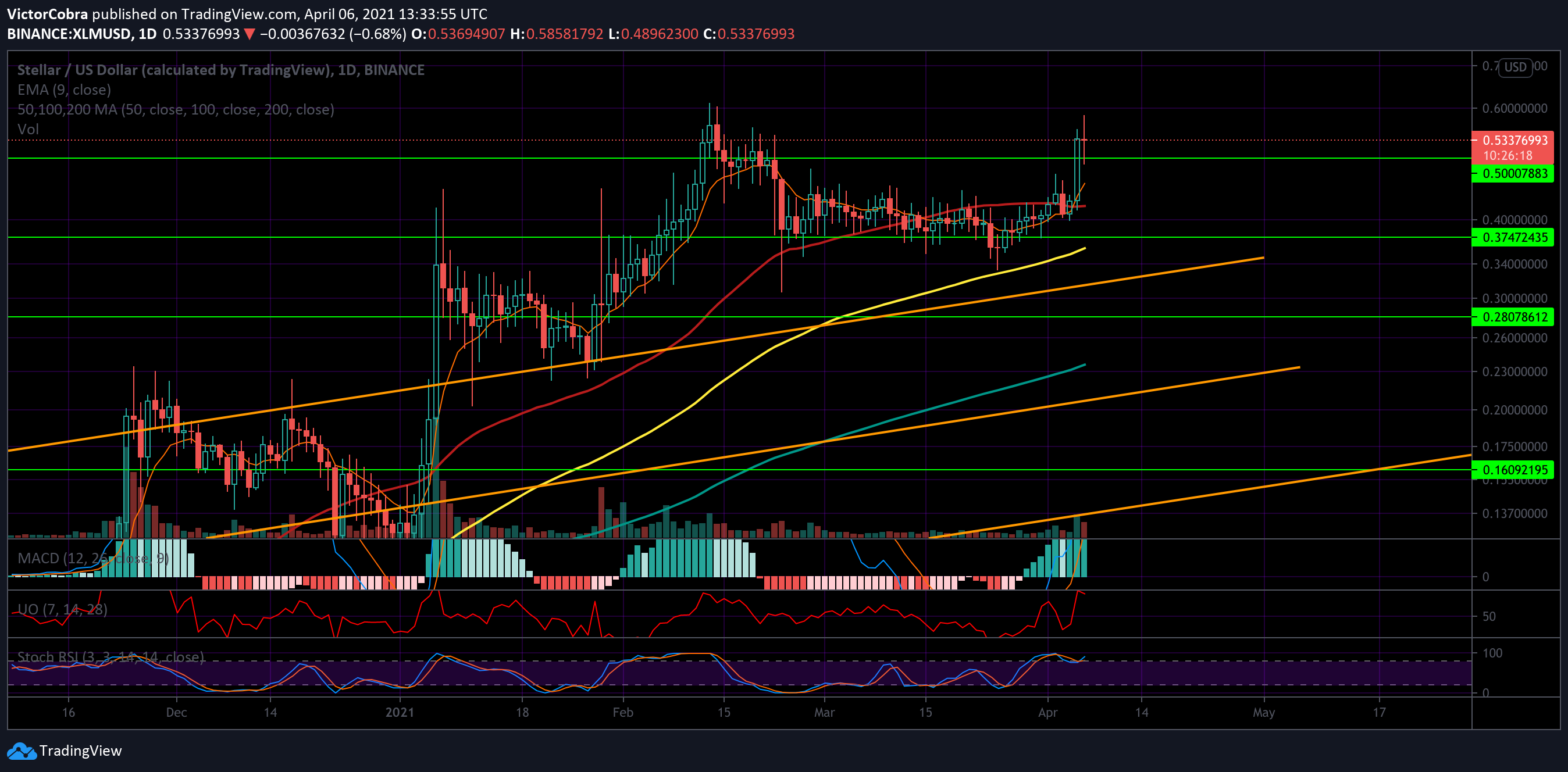Click the May label on time axis
Screen dimensions: 1568x772
[1264, 712]
